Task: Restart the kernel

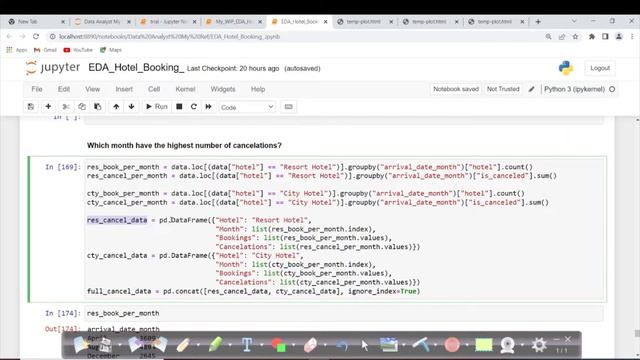Action: click(x=193, y=107)
